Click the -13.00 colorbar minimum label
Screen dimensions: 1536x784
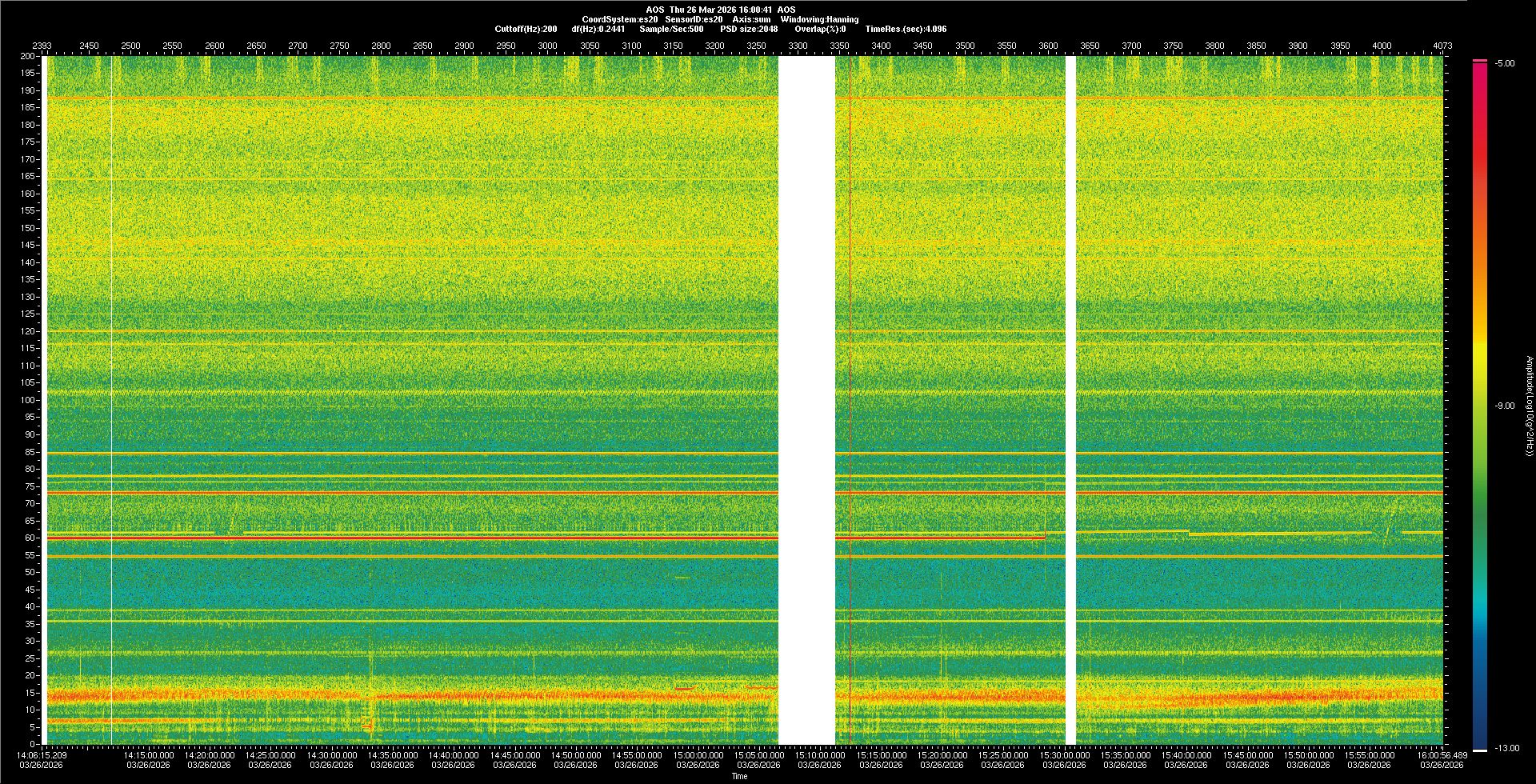(1506, 748)
